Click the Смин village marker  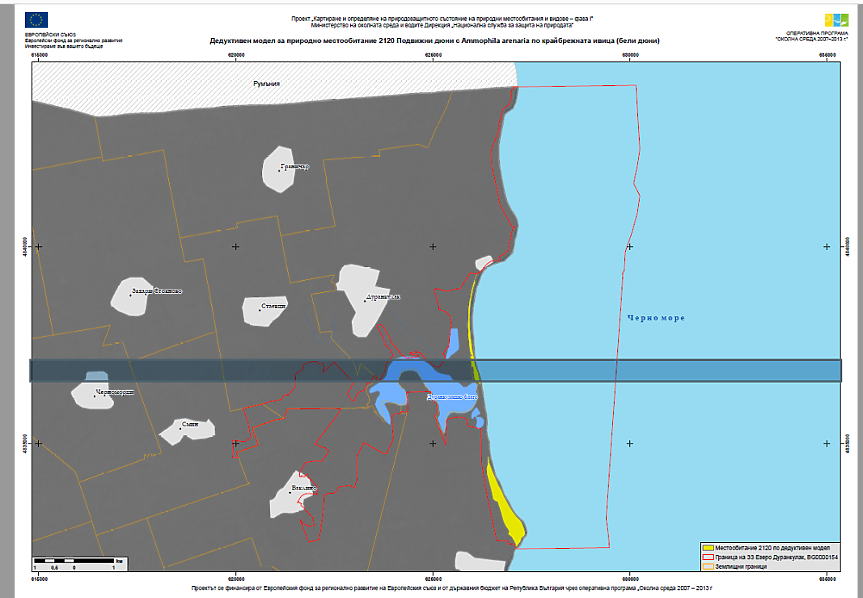188,429
